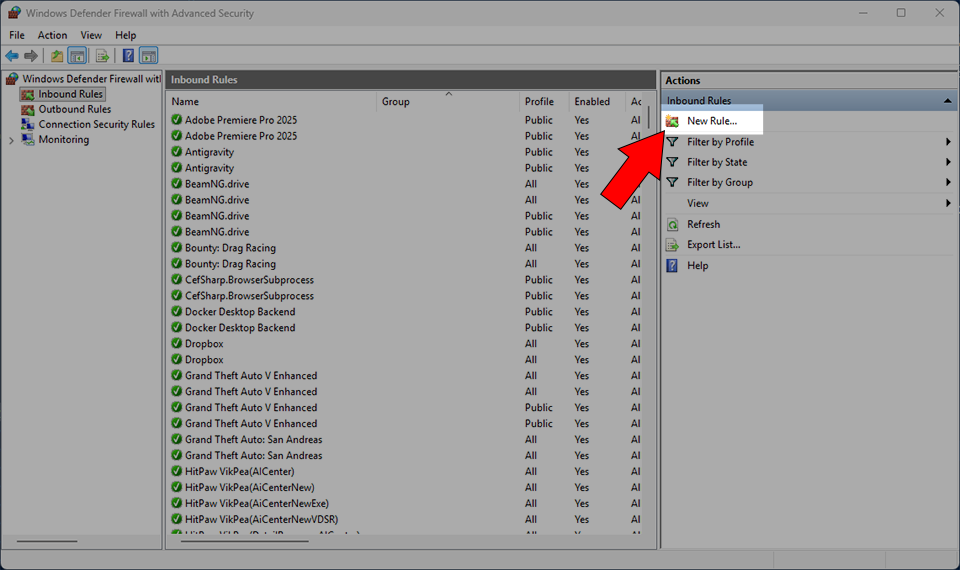Image resolution: width=960 pixels, height=570 pixels.
Task: Open the View submenu arrow in Actions
Action: (948, 203)
